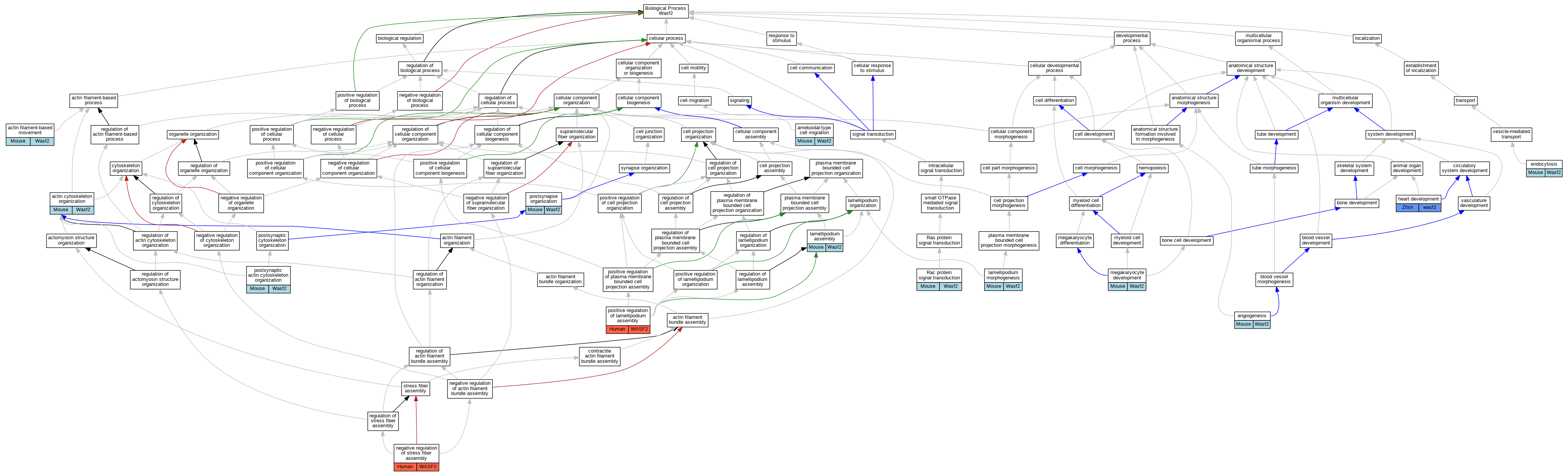Select 'actin filament-based movement' node
Screen dimensions: 1568x475
pyautogui.click(x=30, y=135)
